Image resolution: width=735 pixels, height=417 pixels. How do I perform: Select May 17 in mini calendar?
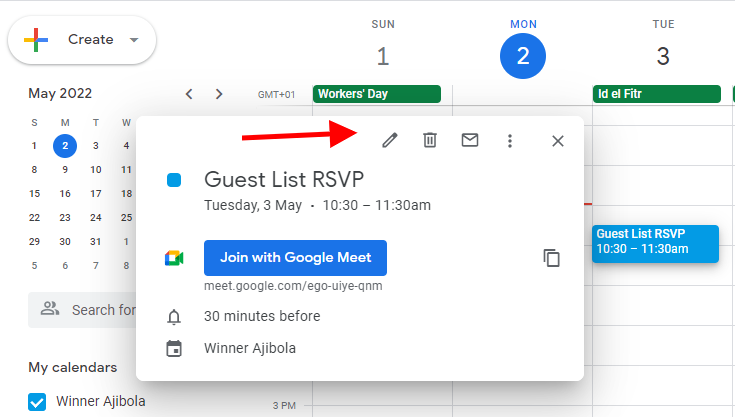(x=96, y=194)
